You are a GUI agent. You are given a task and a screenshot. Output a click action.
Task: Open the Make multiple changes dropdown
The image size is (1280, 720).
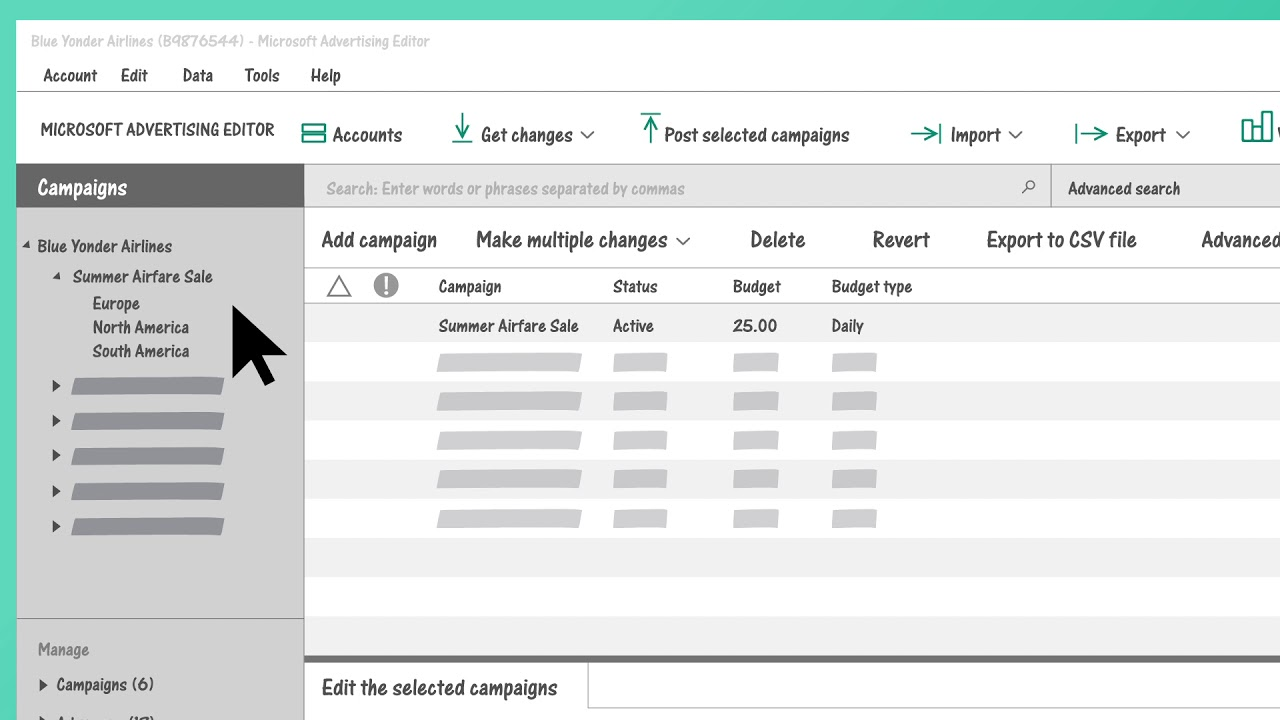click(x=583, y=240)
